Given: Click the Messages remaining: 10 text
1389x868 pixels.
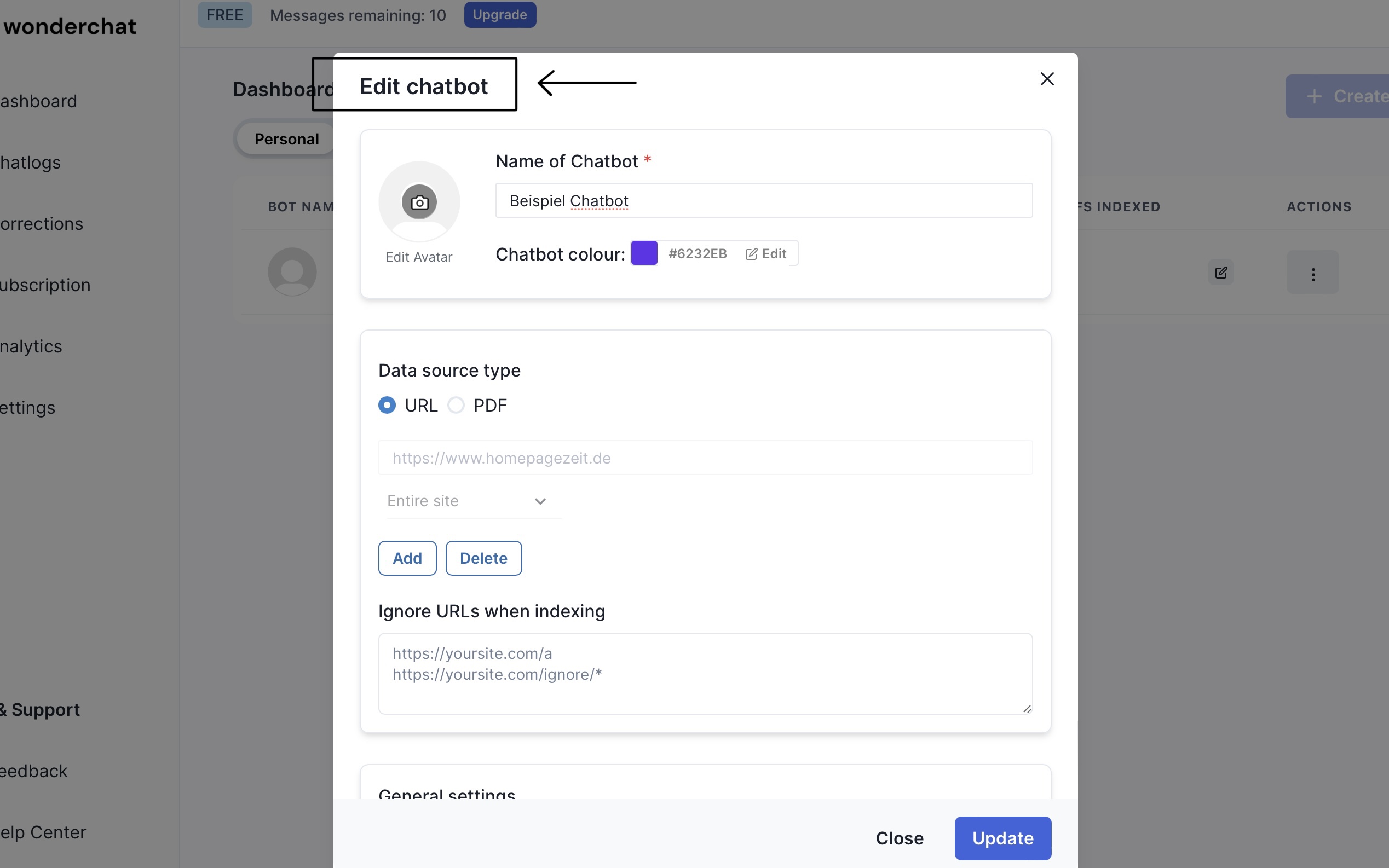Looking at the screenshot, I should [357, 15].
